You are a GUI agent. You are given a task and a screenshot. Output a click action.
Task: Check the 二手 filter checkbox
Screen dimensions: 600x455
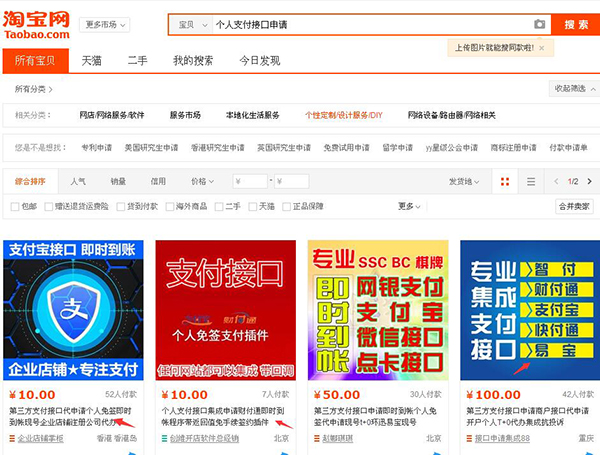click(x=219, y=207)
